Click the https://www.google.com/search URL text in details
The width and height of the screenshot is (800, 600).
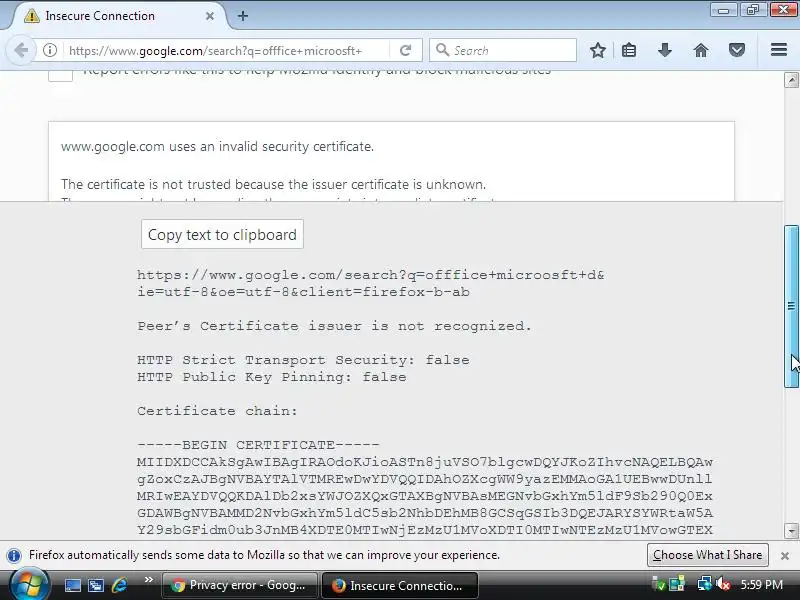click(x=370, y=275)
